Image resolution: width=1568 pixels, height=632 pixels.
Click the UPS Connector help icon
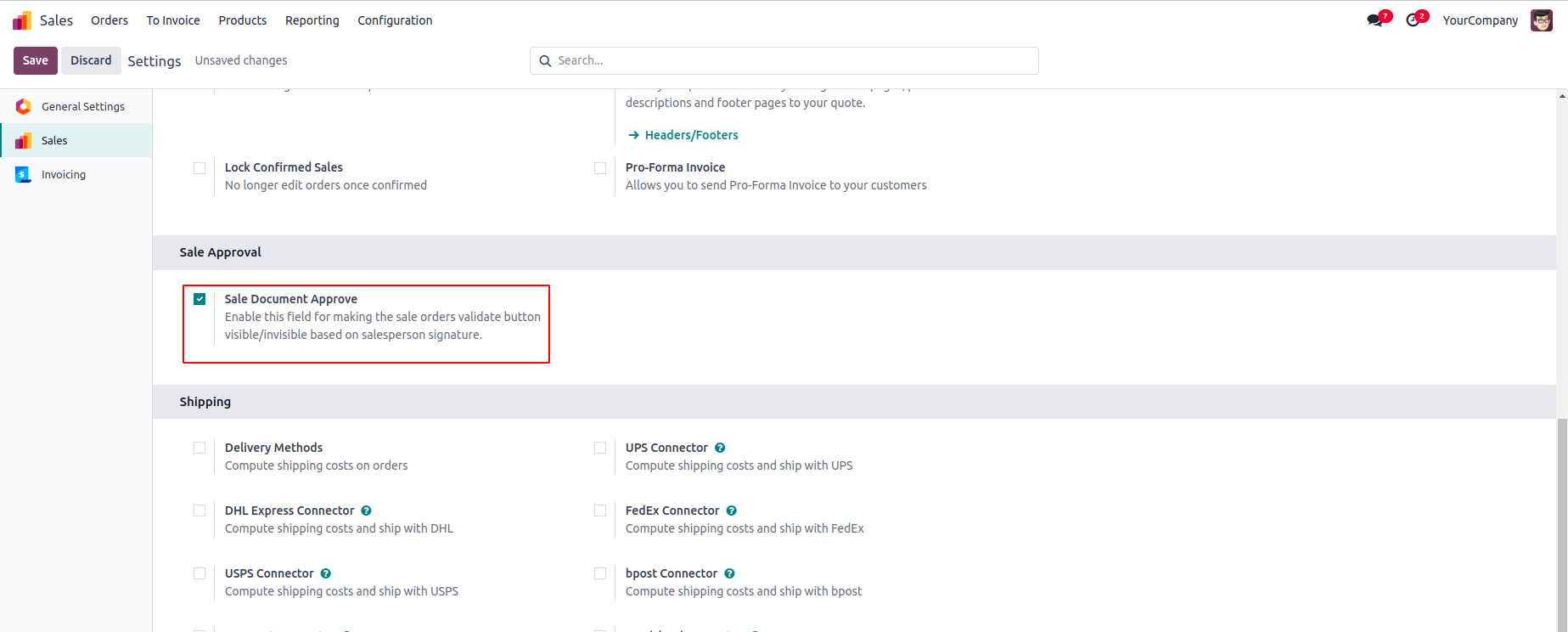click(x=720, y=448)
